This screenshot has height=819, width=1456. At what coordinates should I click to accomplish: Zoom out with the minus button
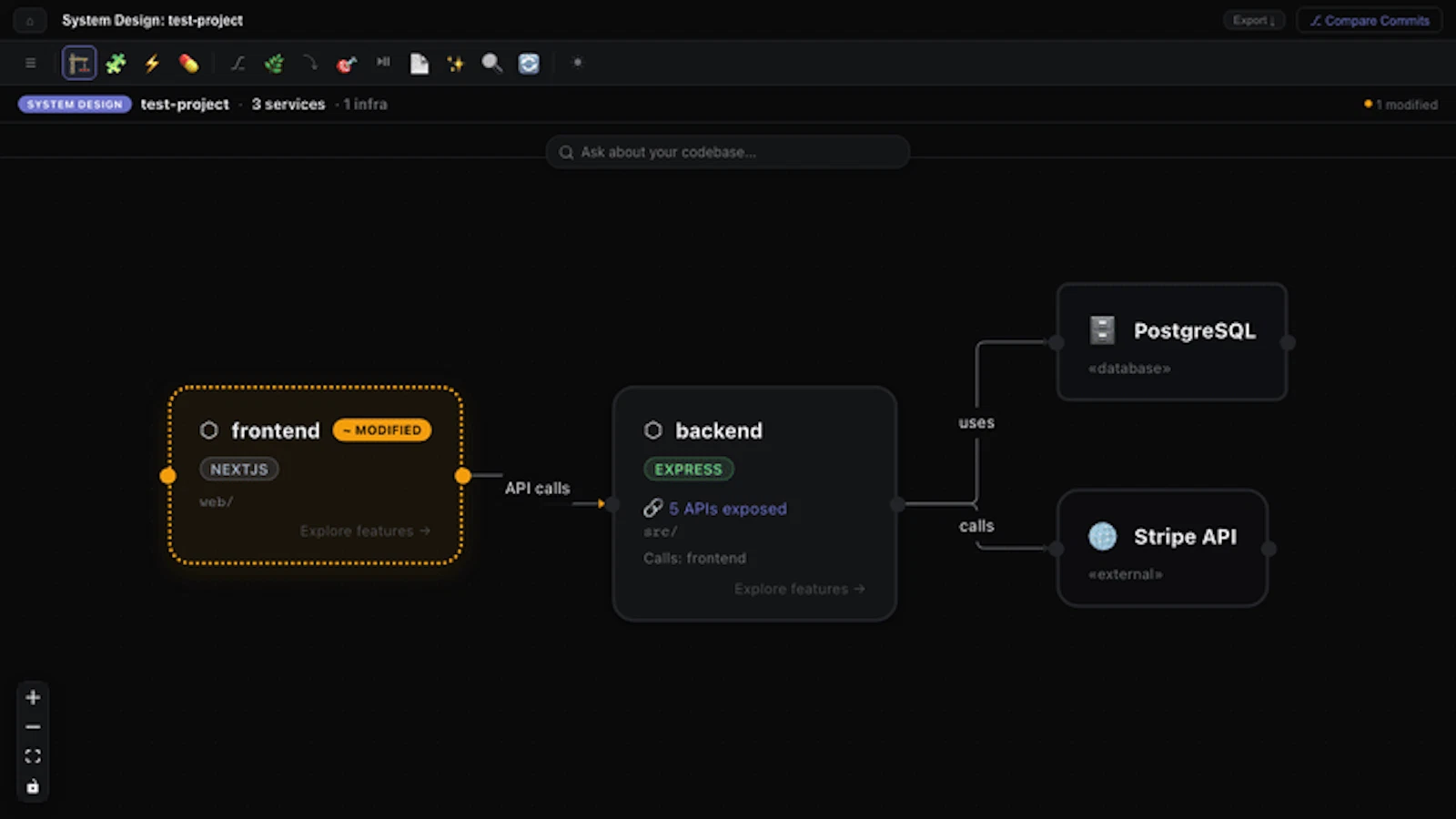point(33,727)
